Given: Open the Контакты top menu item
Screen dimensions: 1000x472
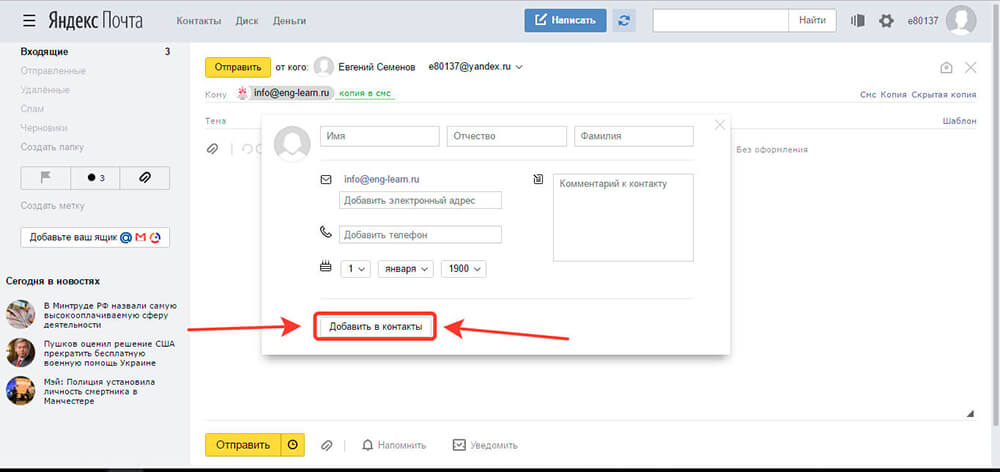Looking at the screenshot, I should (199, 21).
